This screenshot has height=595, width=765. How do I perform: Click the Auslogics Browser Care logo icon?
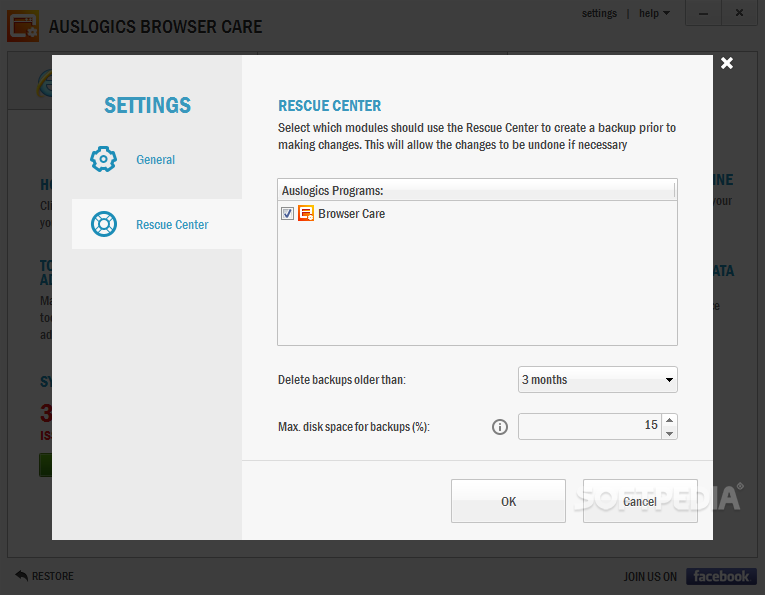(23, 27)
